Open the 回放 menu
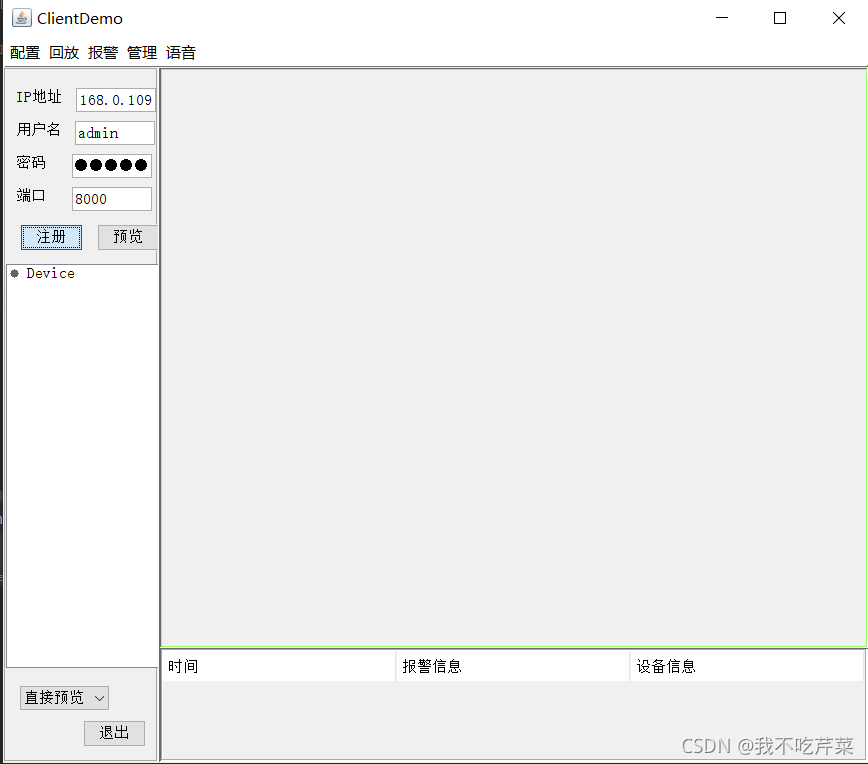The image size is (868, 764). click(64, 53)
